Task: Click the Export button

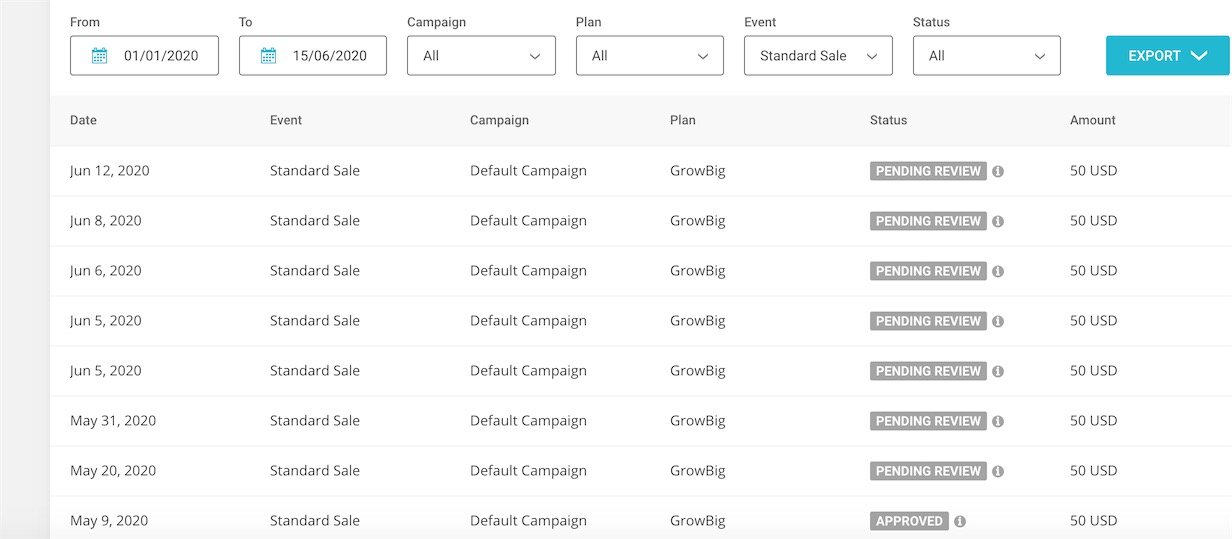Action: pos(1167,56)
